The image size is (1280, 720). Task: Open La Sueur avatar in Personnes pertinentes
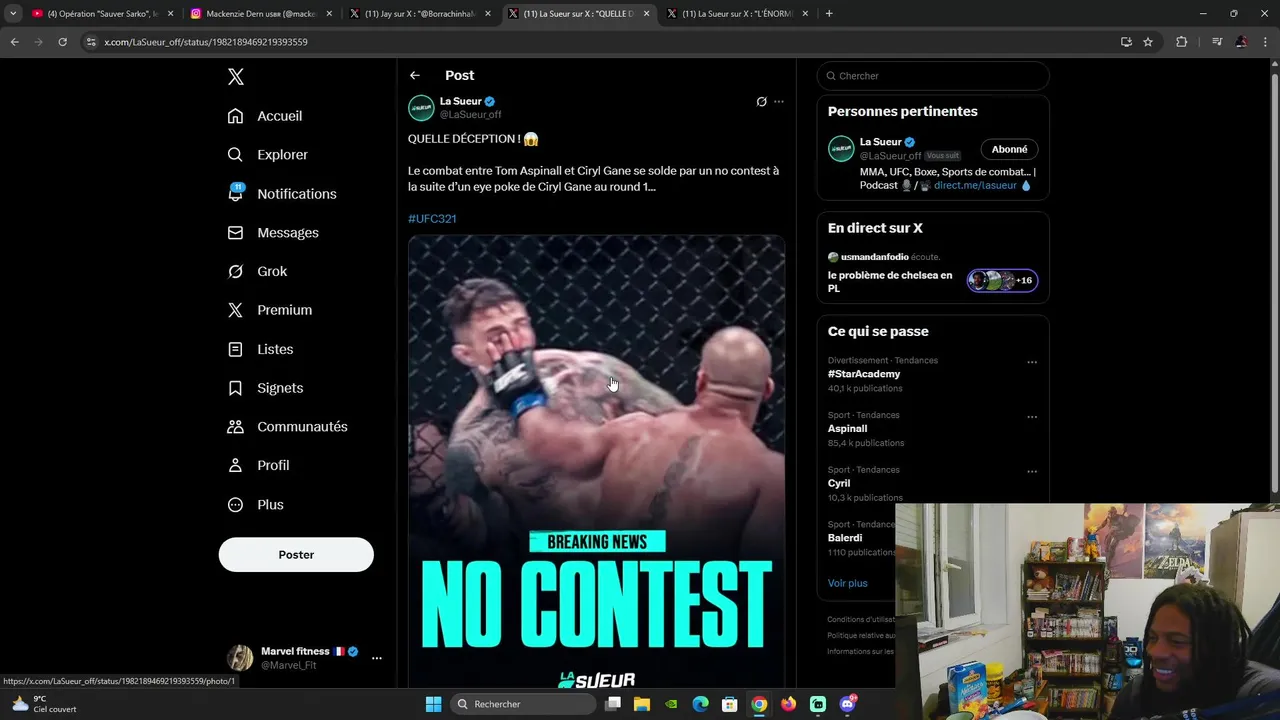click(x=841, y=149)
